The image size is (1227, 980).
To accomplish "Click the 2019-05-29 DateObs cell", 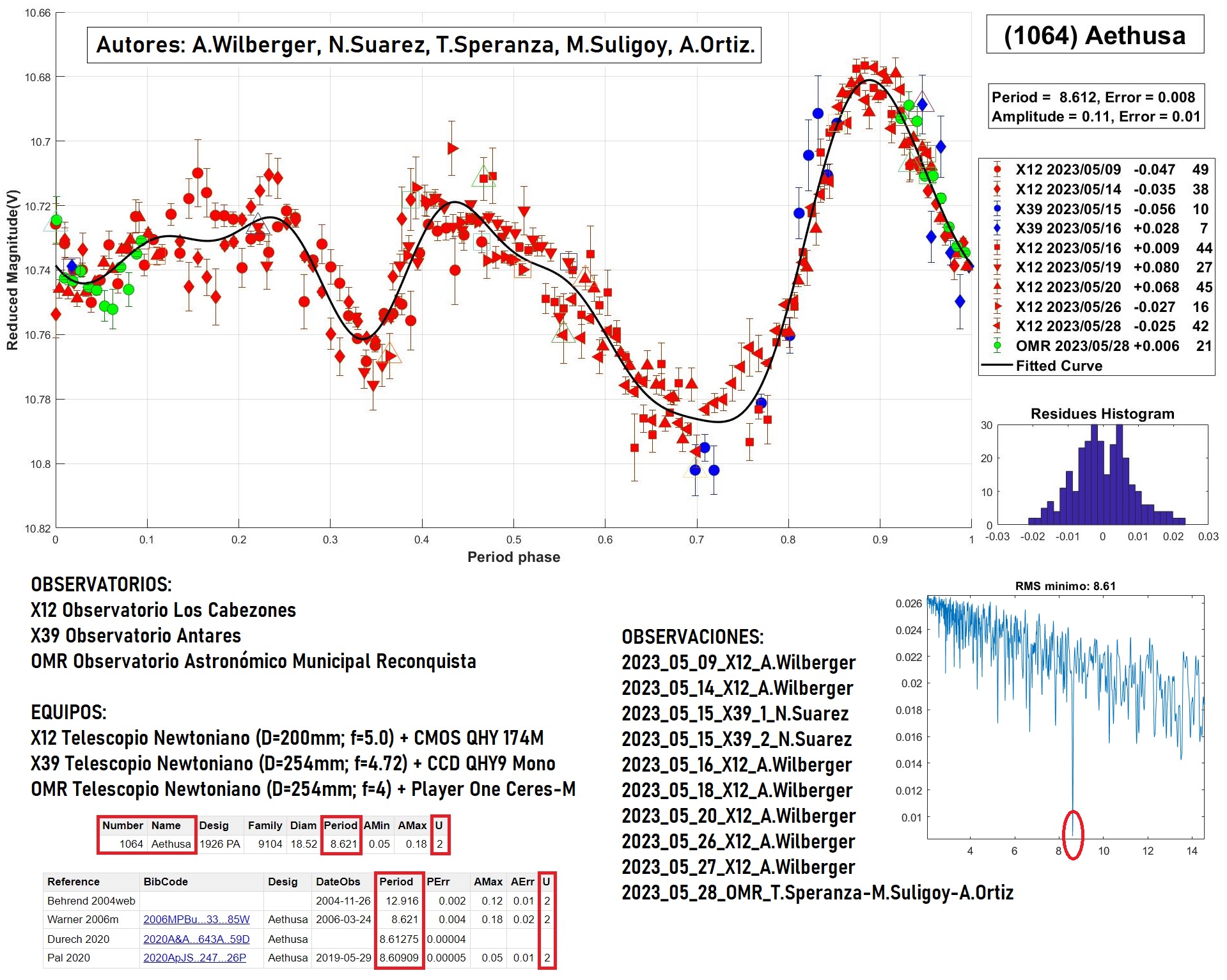I will coord(343,958).
